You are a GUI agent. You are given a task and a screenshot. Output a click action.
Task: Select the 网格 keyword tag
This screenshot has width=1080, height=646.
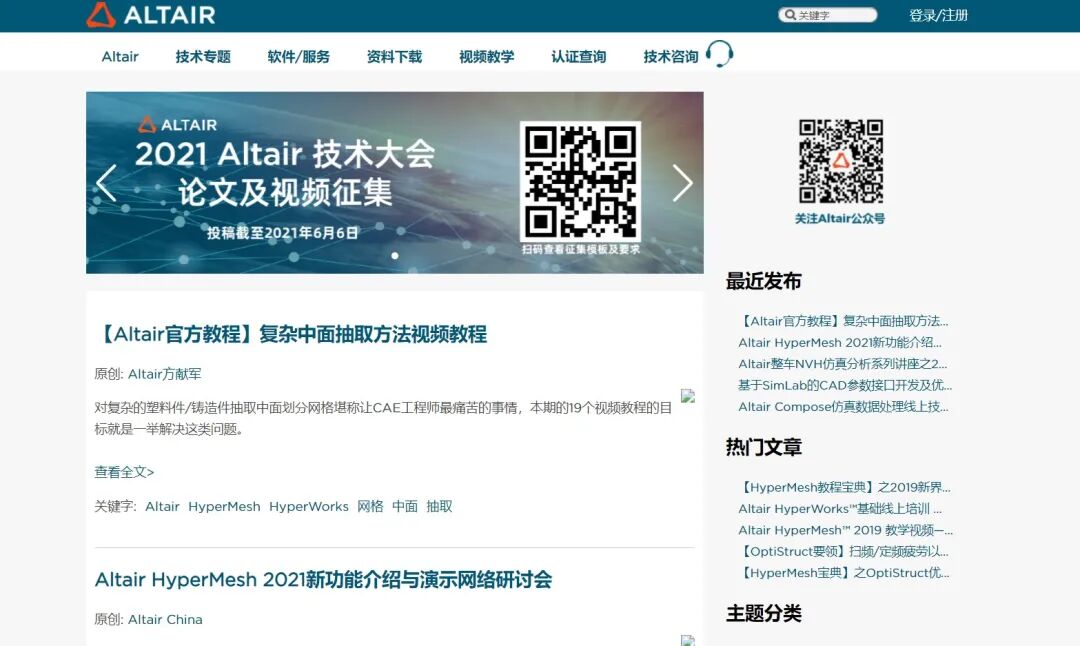point(370,506)
